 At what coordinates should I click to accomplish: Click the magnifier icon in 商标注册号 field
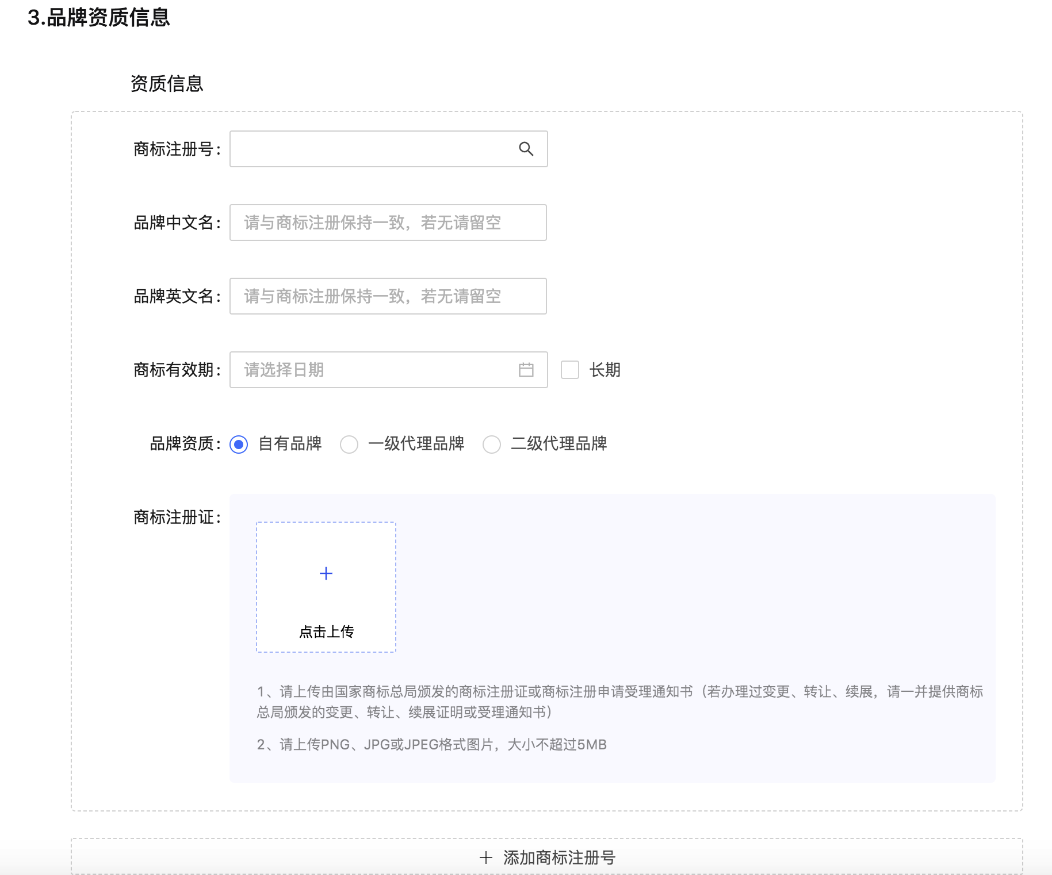pos(525,148)
